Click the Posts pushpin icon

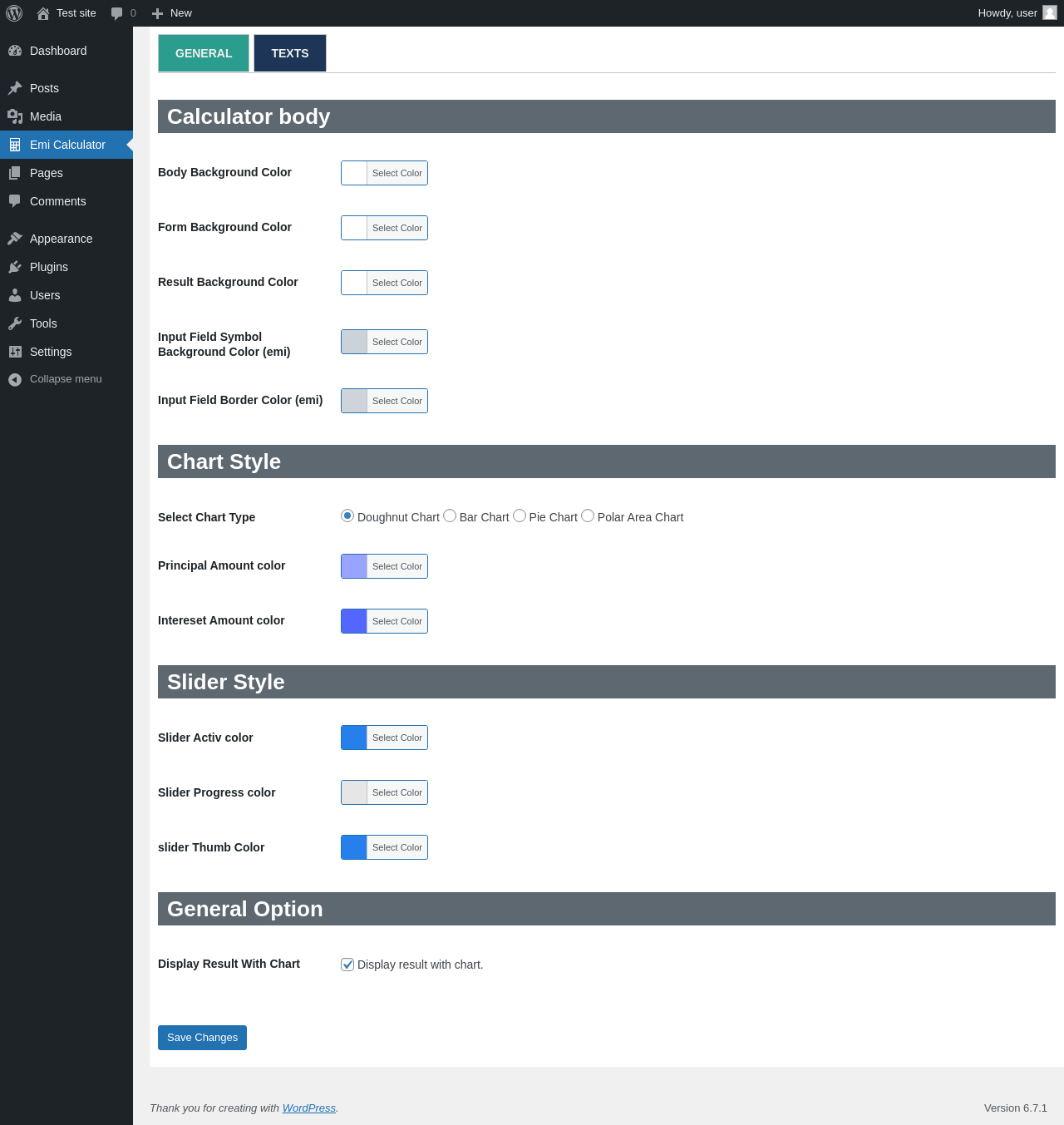point(15,88)
